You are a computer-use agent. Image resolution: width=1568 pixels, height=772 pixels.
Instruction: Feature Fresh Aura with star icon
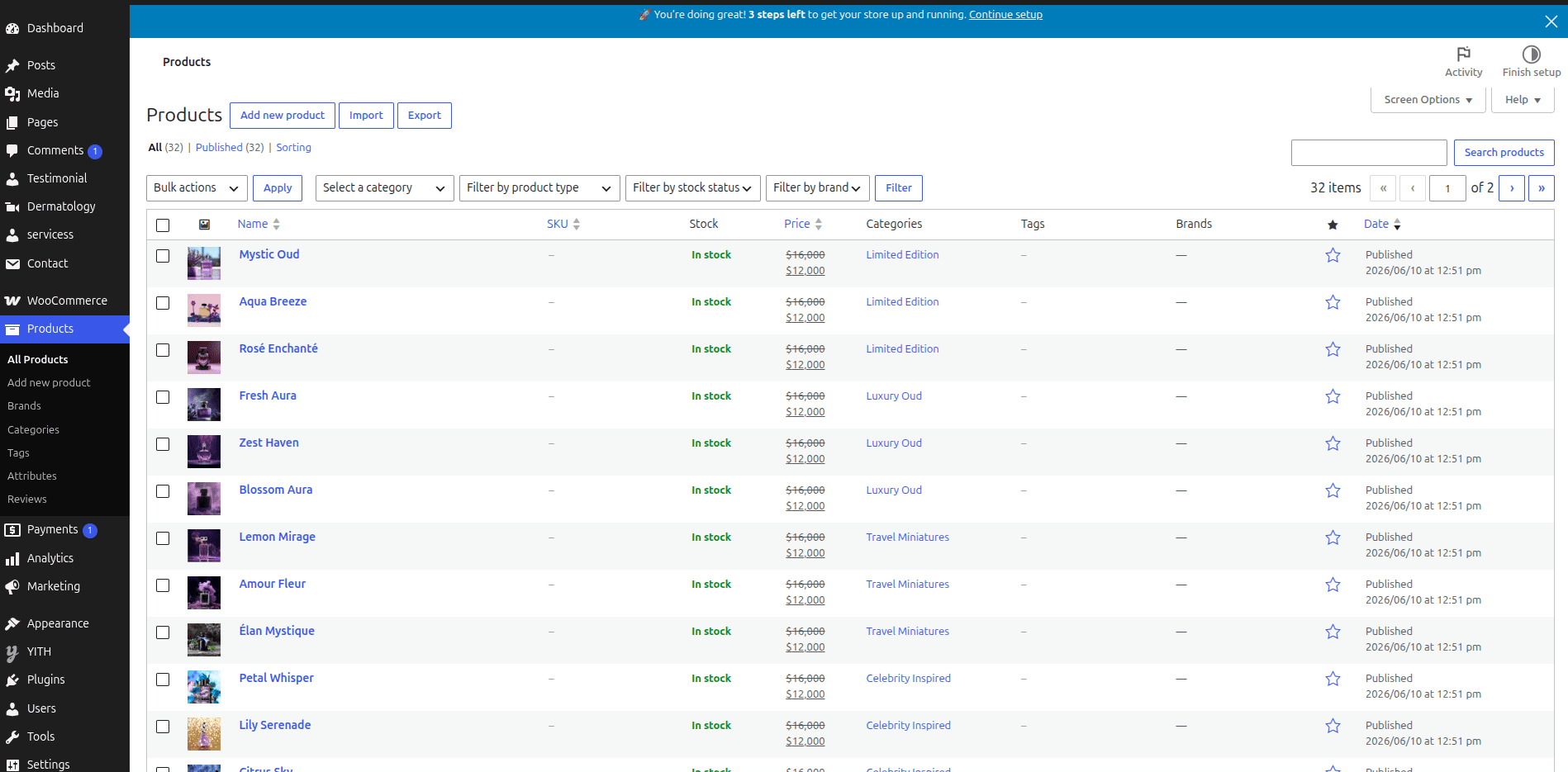pos(1333,396)
